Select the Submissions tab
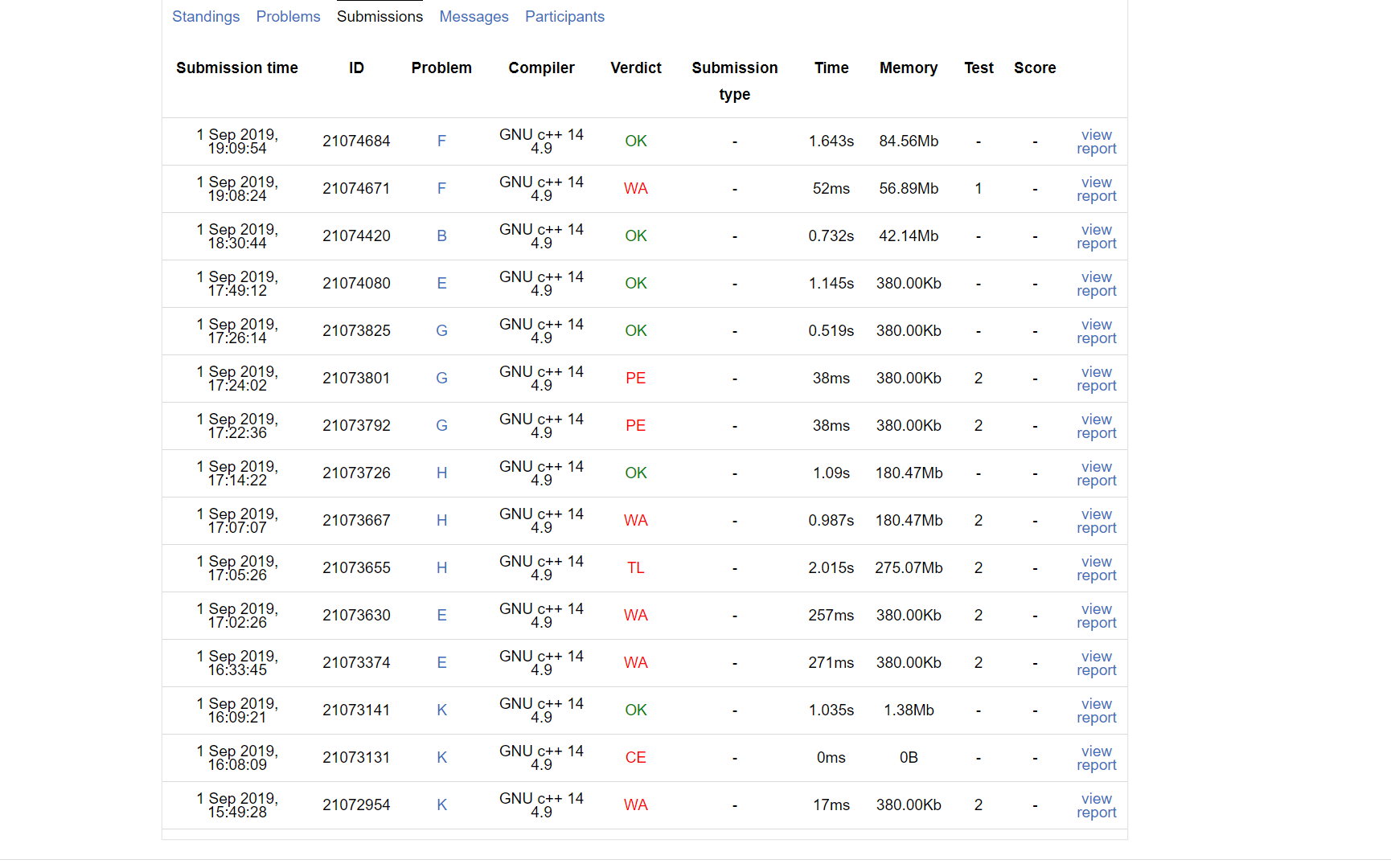The height and width of the screenshot is (868, 1391). [x=380, y=17]
